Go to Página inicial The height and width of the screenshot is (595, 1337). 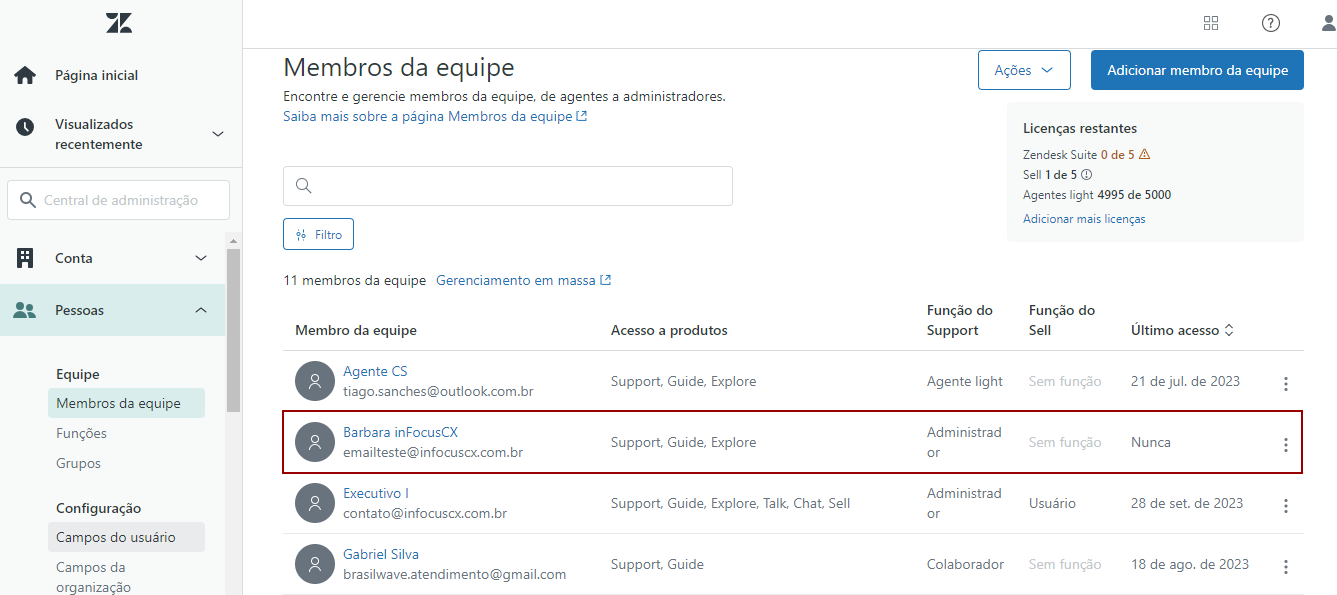[96, 75]
